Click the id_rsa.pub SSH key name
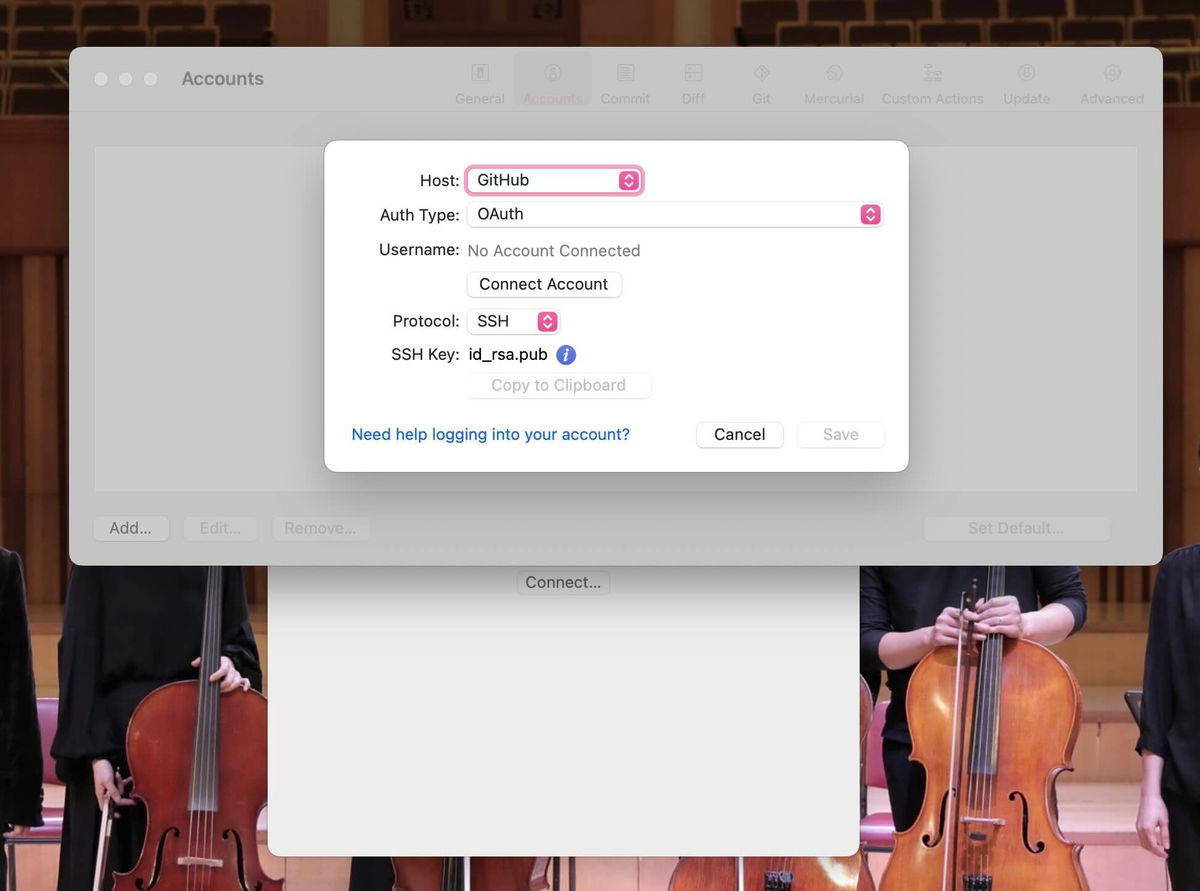Viewport: 1200px width, 891px height. [508, 355]
